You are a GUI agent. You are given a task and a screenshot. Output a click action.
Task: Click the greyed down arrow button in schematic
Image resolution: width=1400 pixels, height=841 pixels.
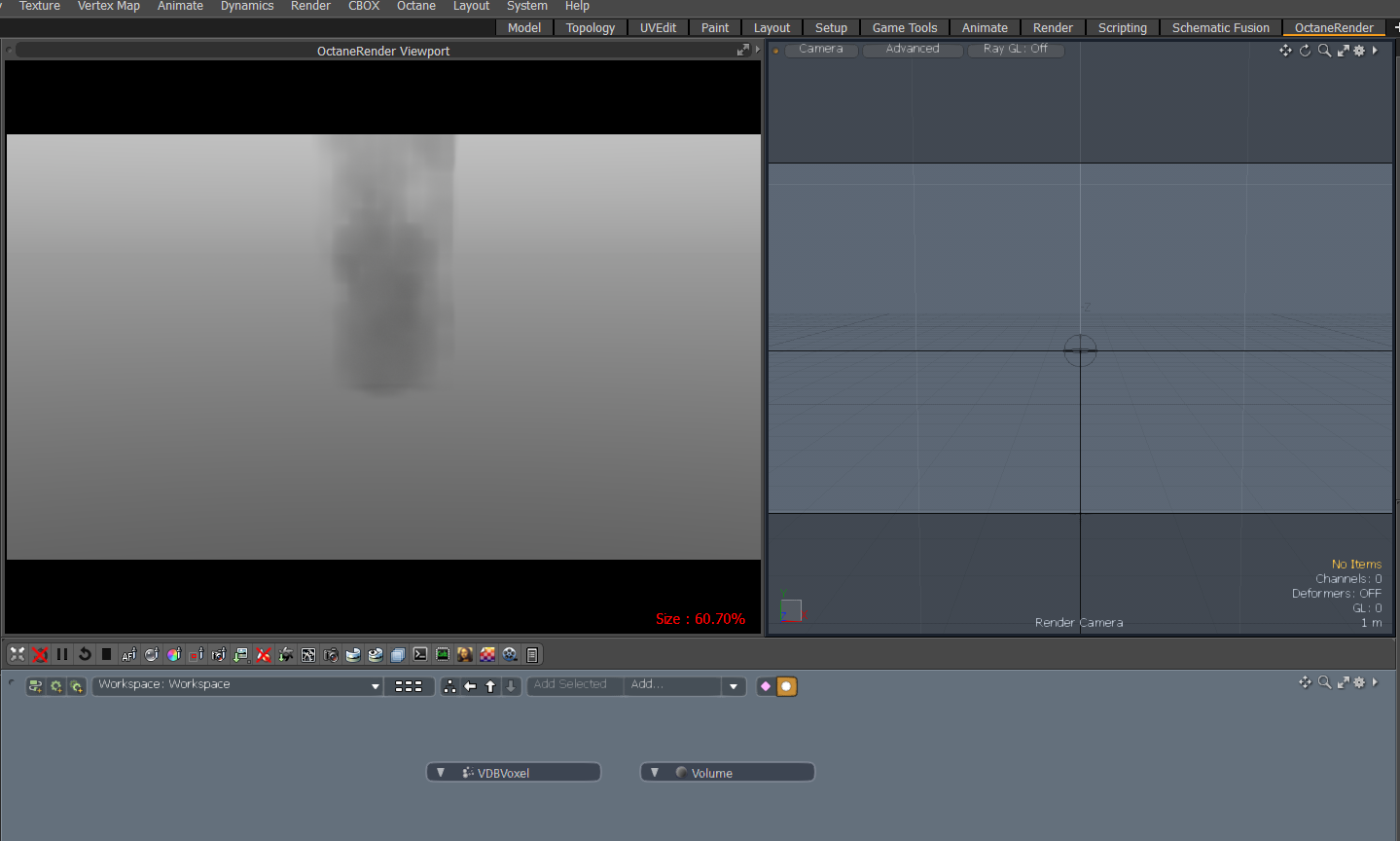coord(511,686)
